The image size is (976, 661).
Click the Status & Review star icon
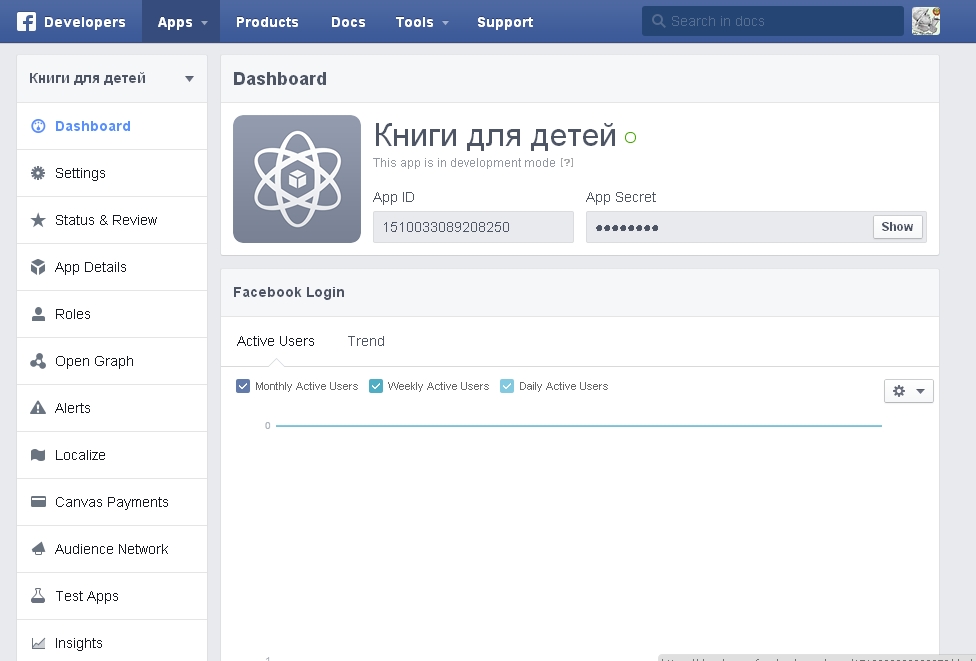(38, 220)
